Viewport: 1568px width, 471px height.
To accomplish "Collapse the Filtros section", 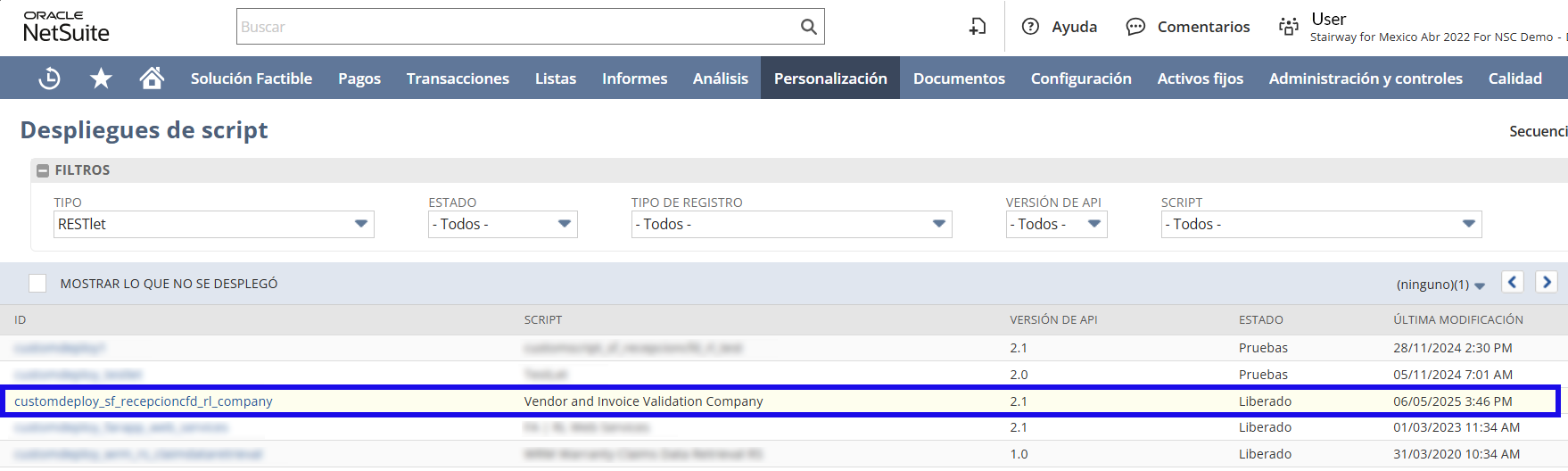I will pyautogui.click(x=43, y=170).
